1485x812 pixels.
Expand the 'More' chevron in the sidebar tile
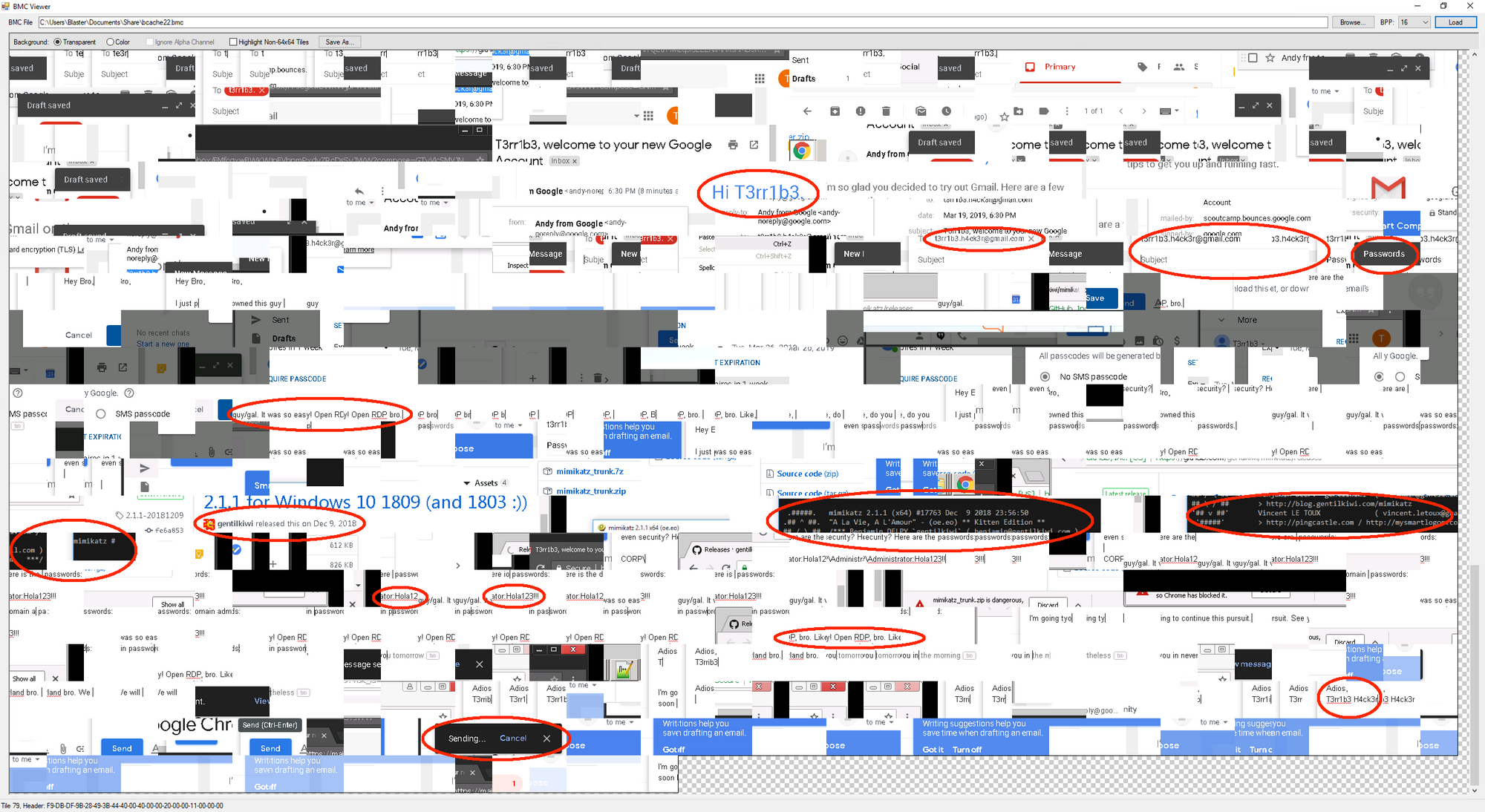tap(1221, 320)
